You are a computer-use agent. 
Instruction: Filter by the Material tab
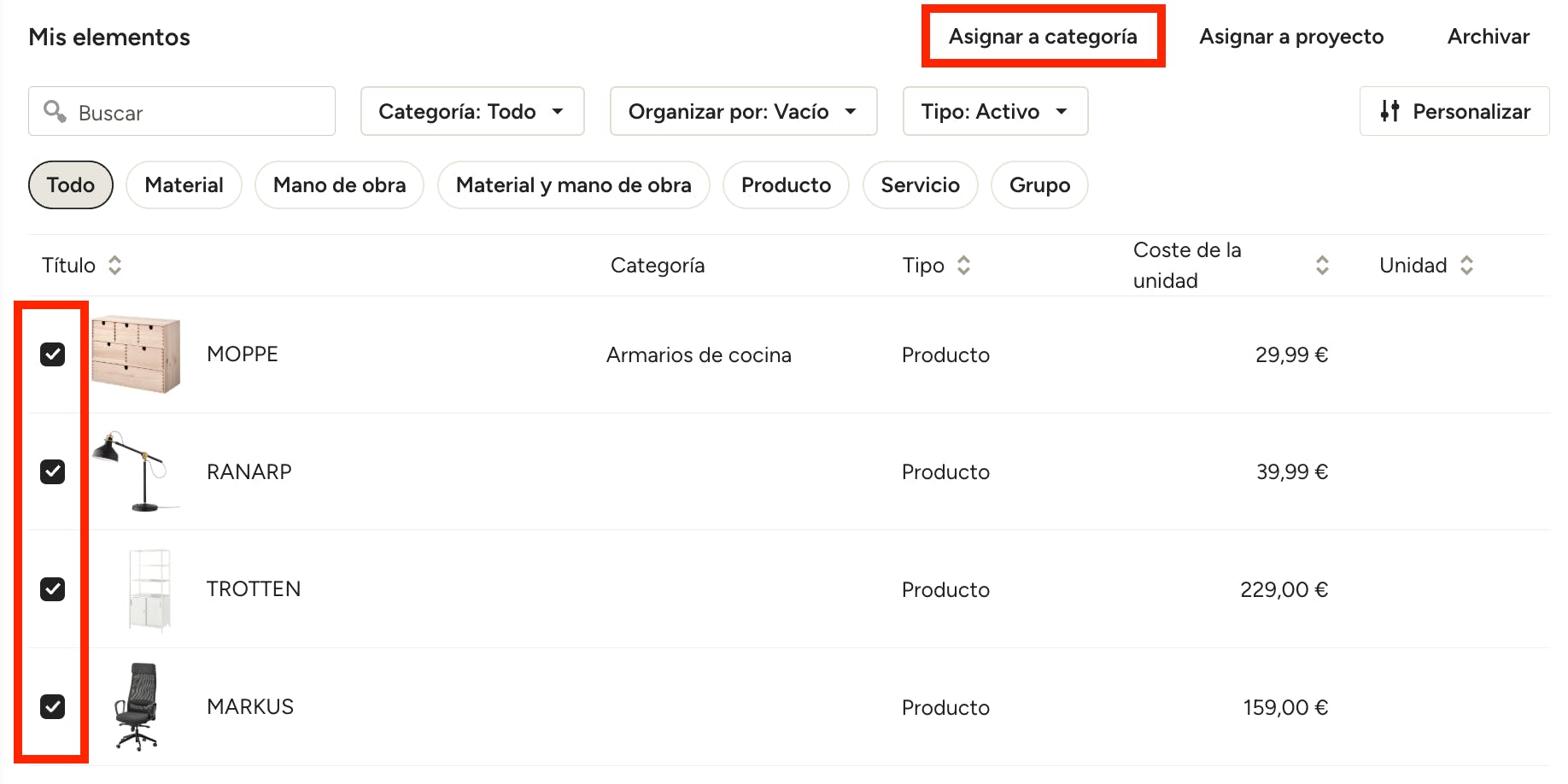click(184, 185)
